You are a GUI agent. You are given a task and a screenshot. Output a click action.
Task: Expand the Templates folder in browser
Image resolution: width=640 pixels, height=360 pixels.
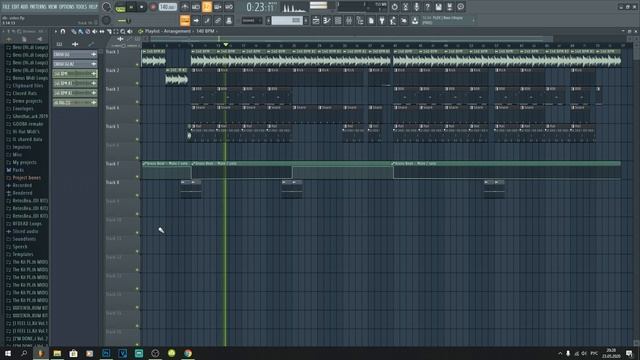[24, 254]
